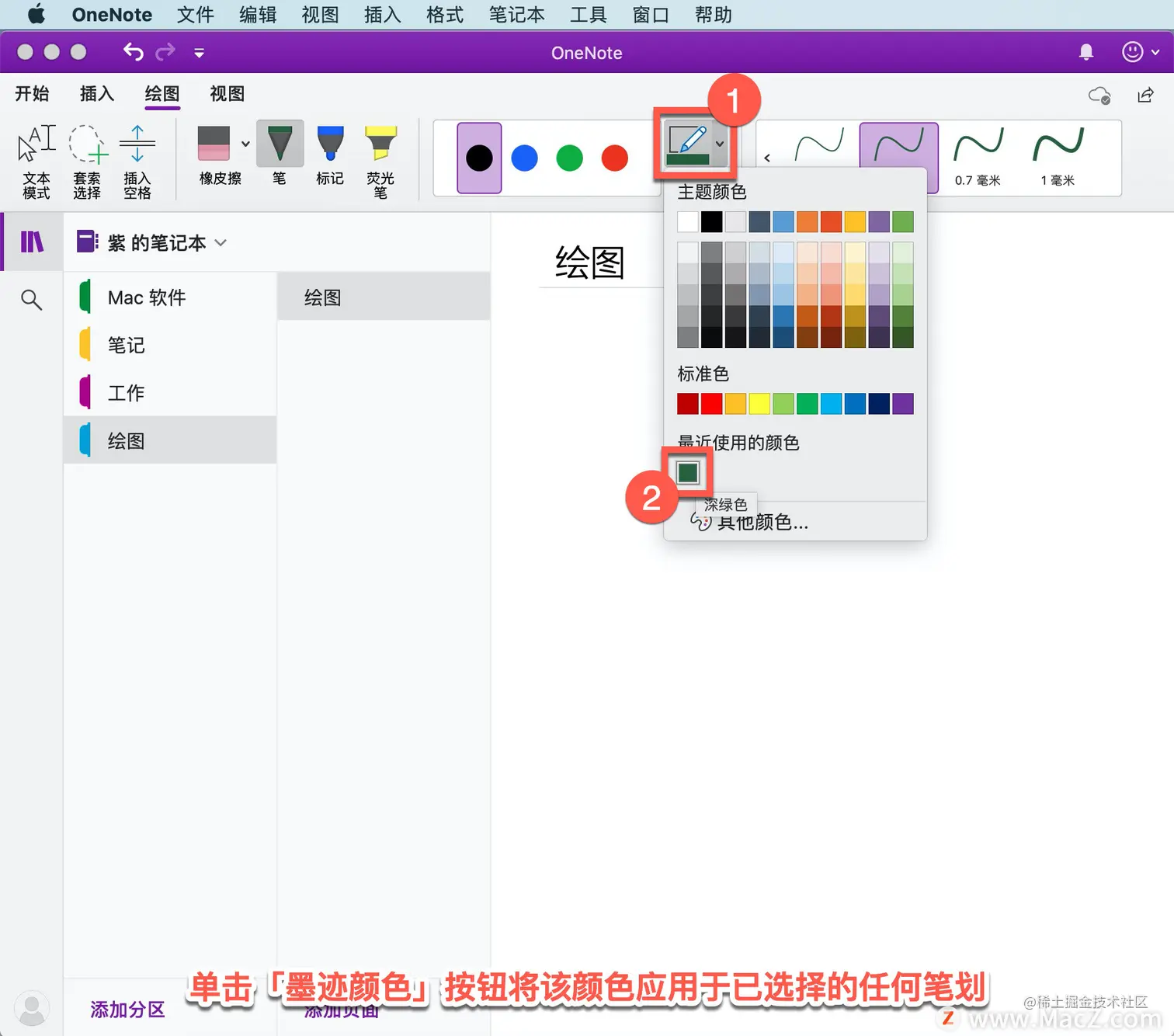
Task: Click the cloud sync status icon
Action: pos(1099,95)
